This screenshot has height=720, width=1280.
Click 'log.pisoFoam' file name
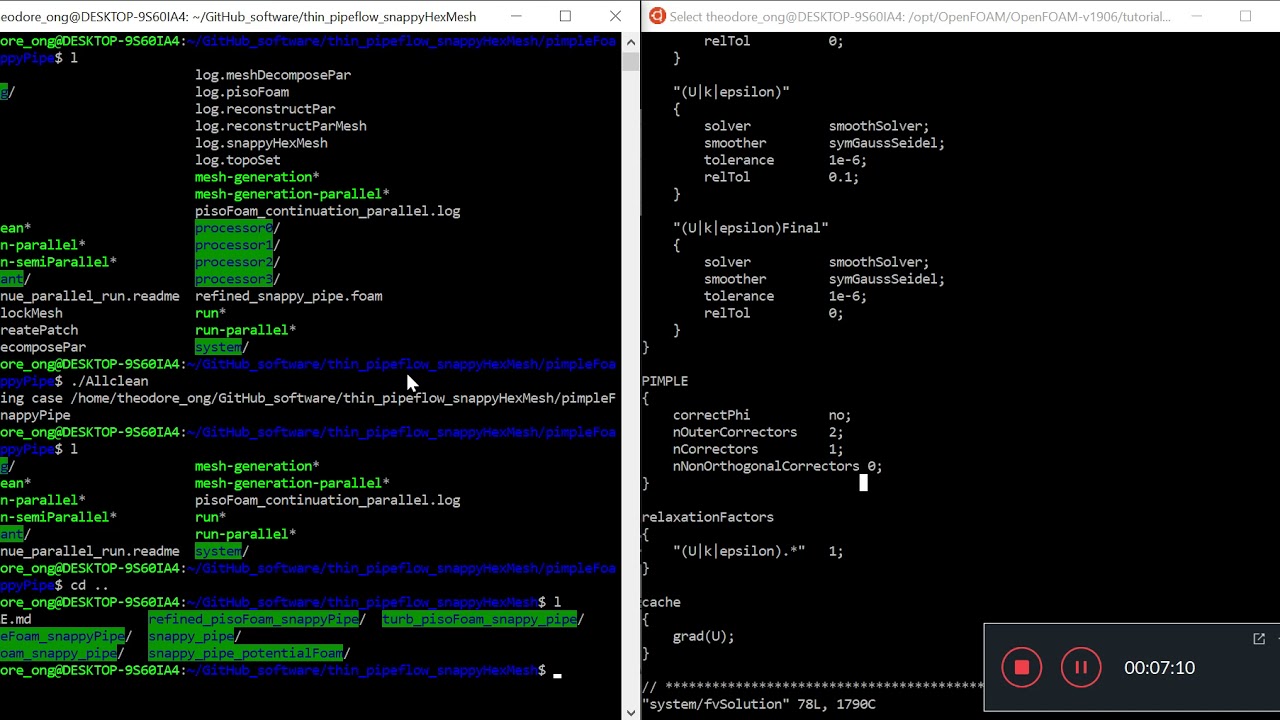242,92
